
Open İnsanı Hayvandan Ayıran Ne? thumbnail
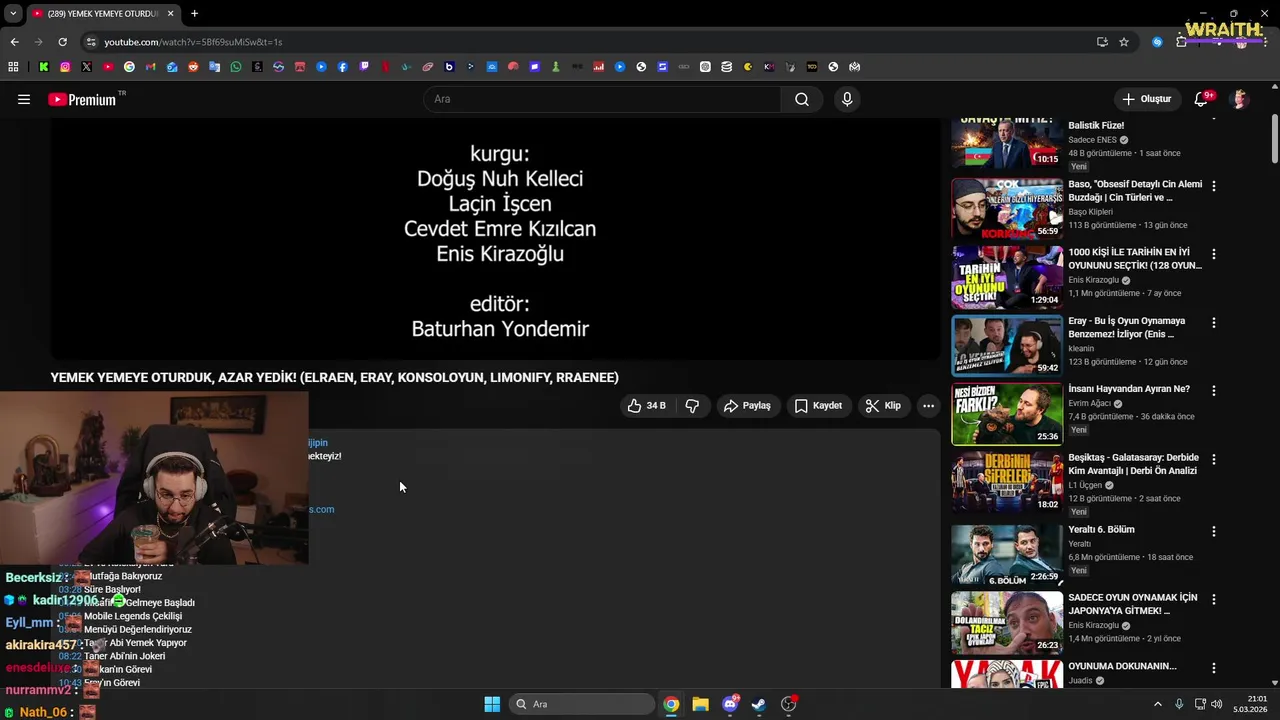(1007, 414)
